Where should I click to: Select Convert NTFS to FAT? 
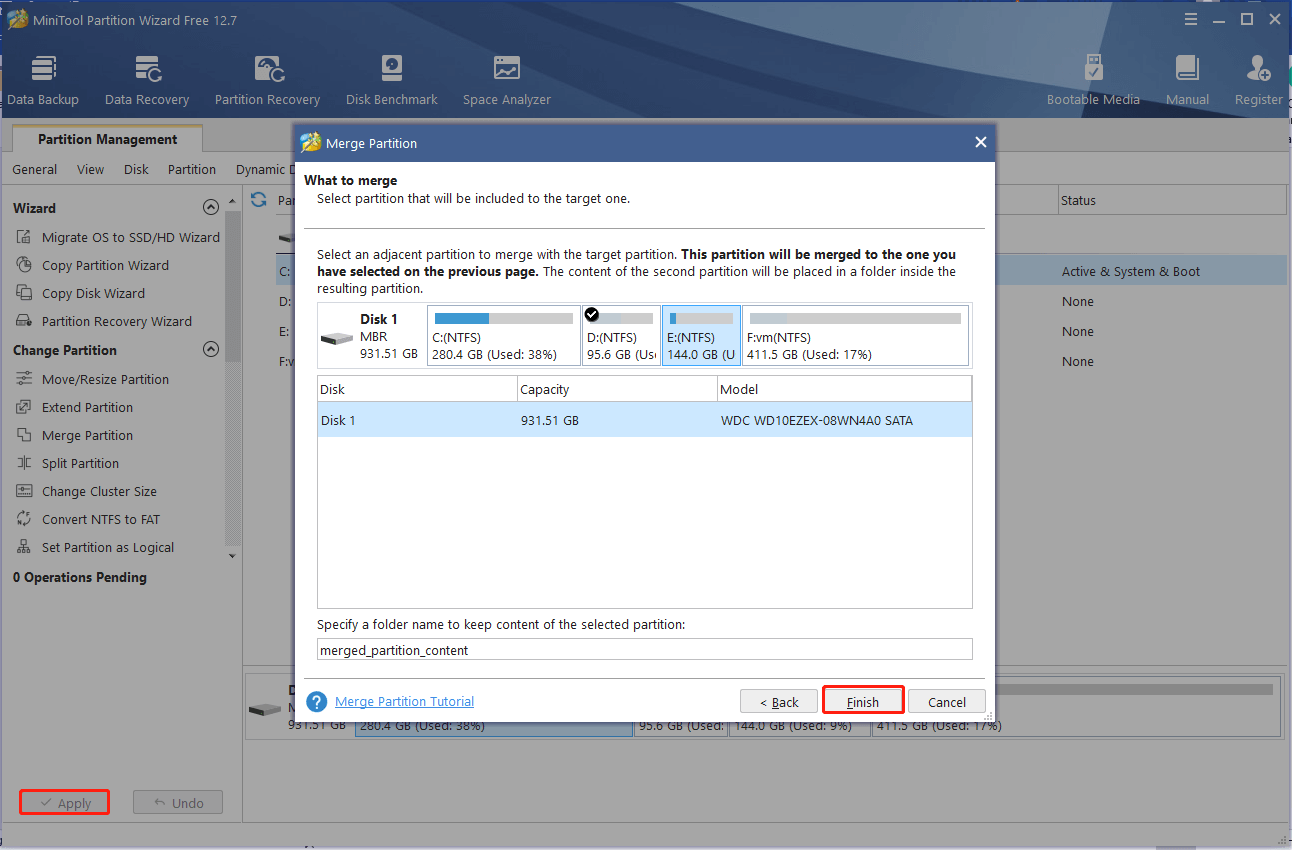[87, 519]
